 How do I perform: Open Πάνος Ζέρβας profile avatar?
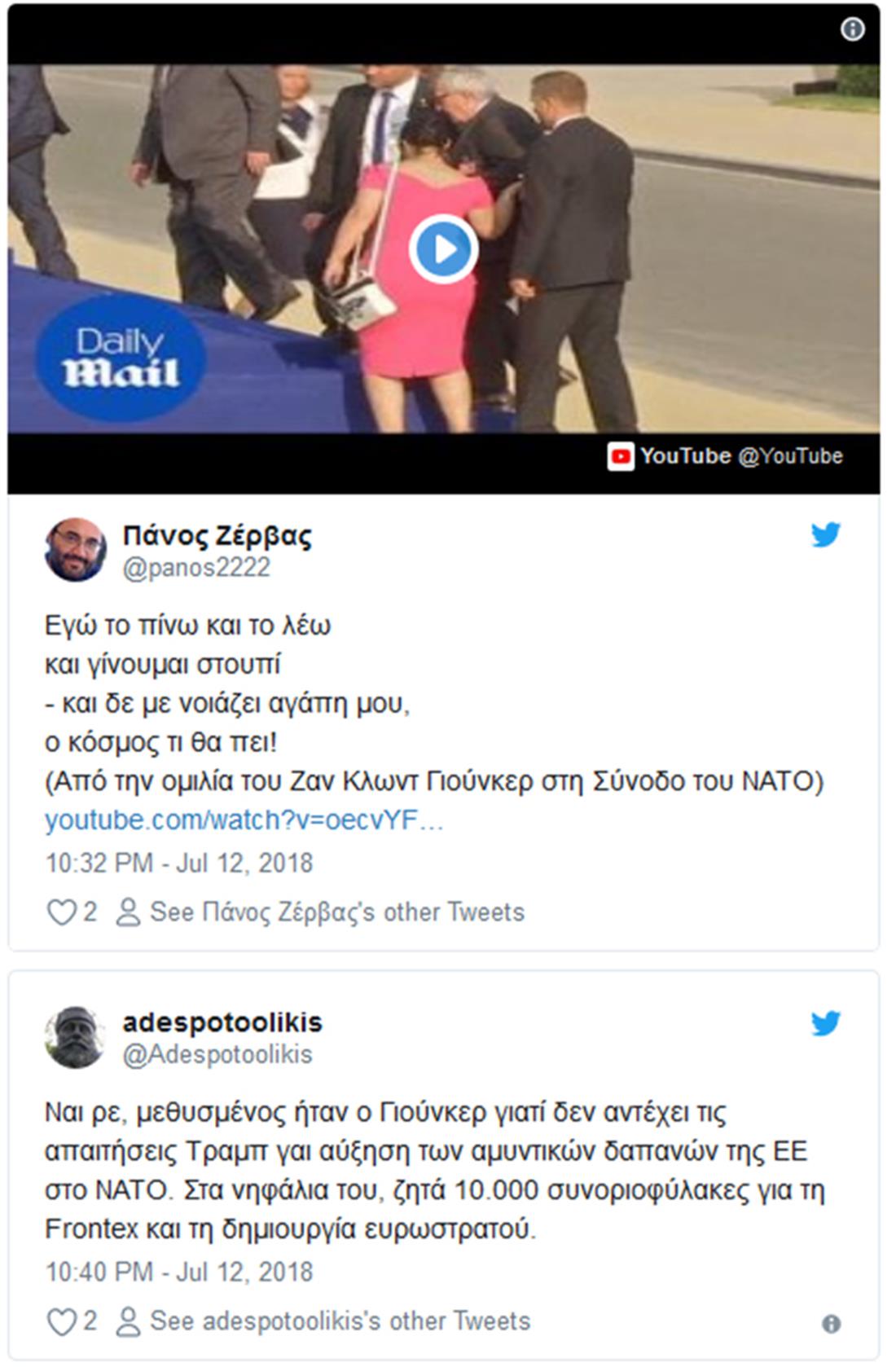[x=75, y=550]
